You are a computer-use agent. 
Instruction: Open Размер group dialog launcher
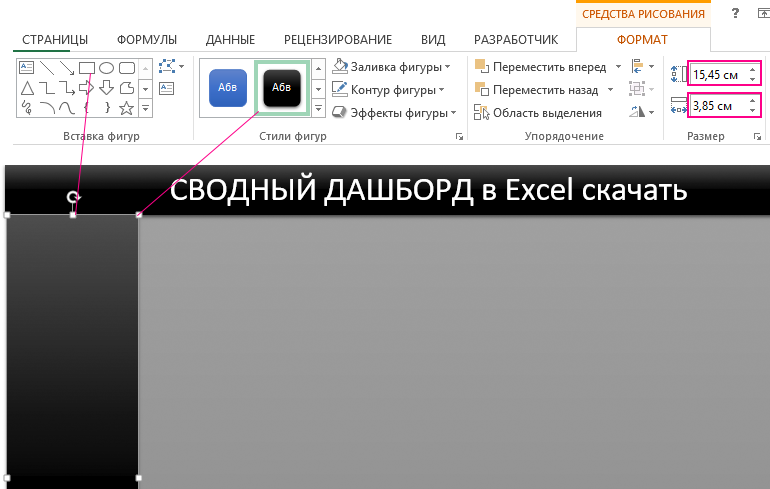[757, 136]
